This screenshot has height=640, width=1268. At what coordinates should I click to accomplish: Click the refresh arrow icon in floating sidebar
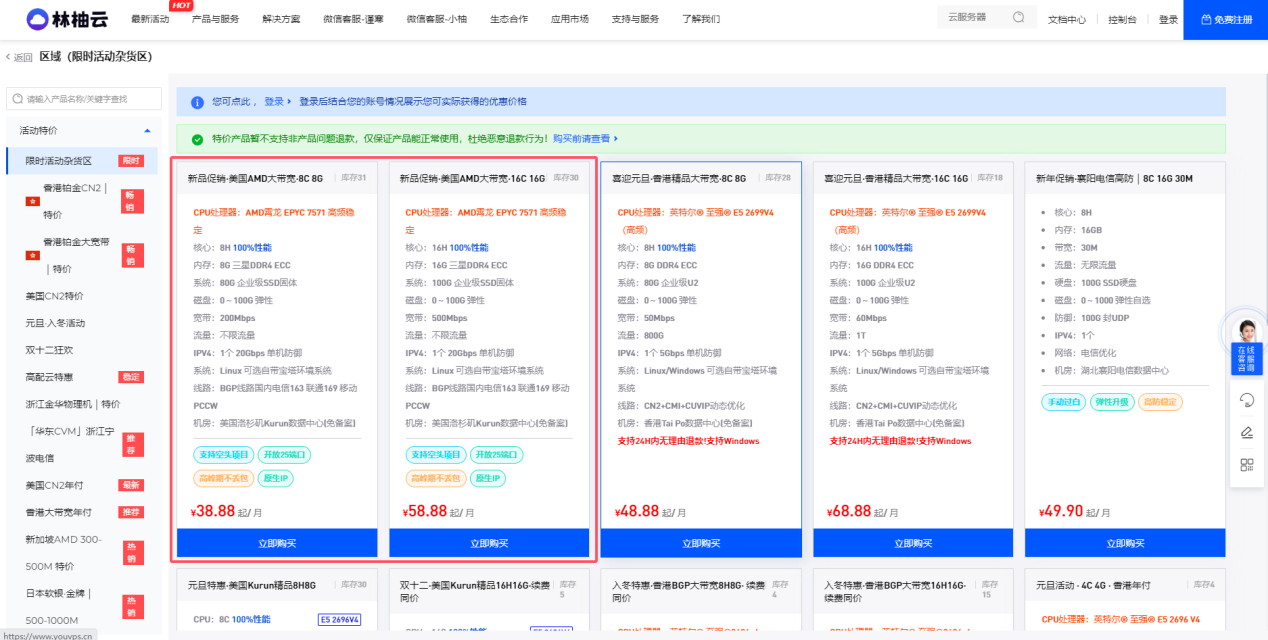[x=1247, y=400]
